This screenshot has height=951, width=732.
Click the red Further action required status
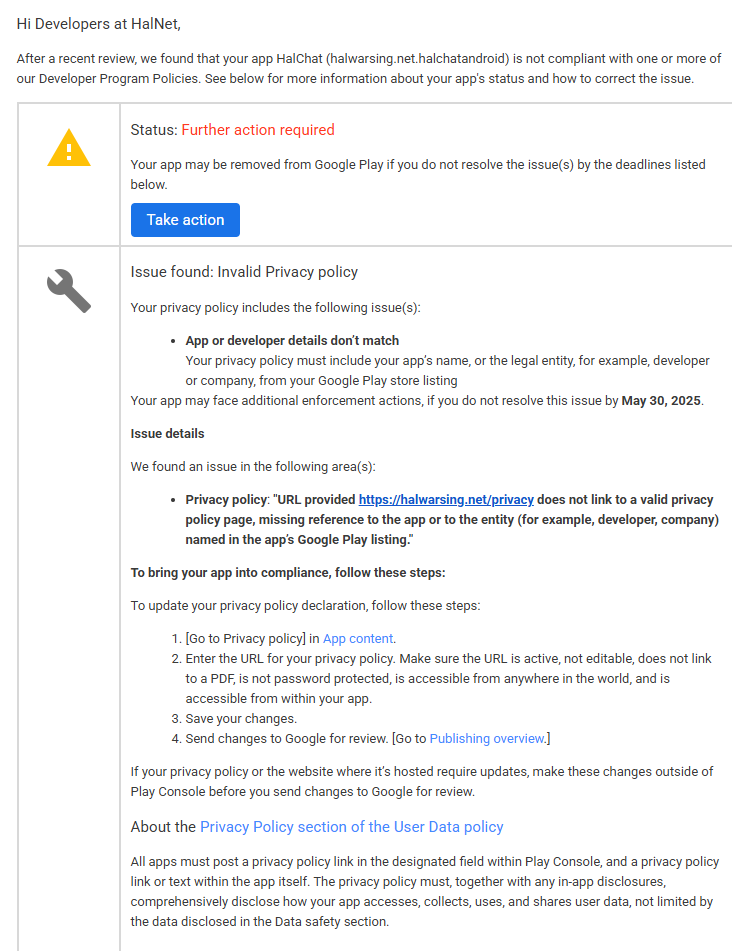tap(258, 130)
